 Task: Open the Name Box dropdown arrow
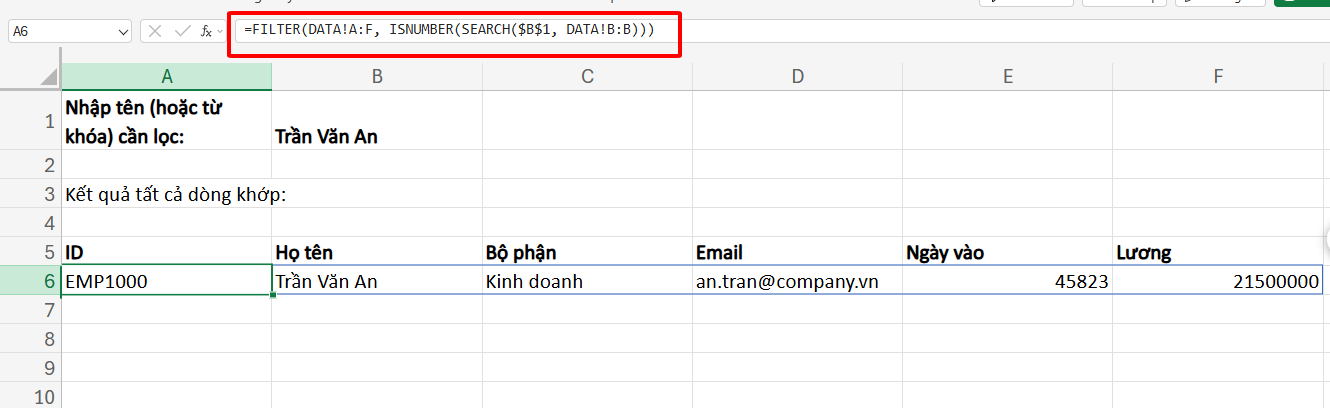123,32
